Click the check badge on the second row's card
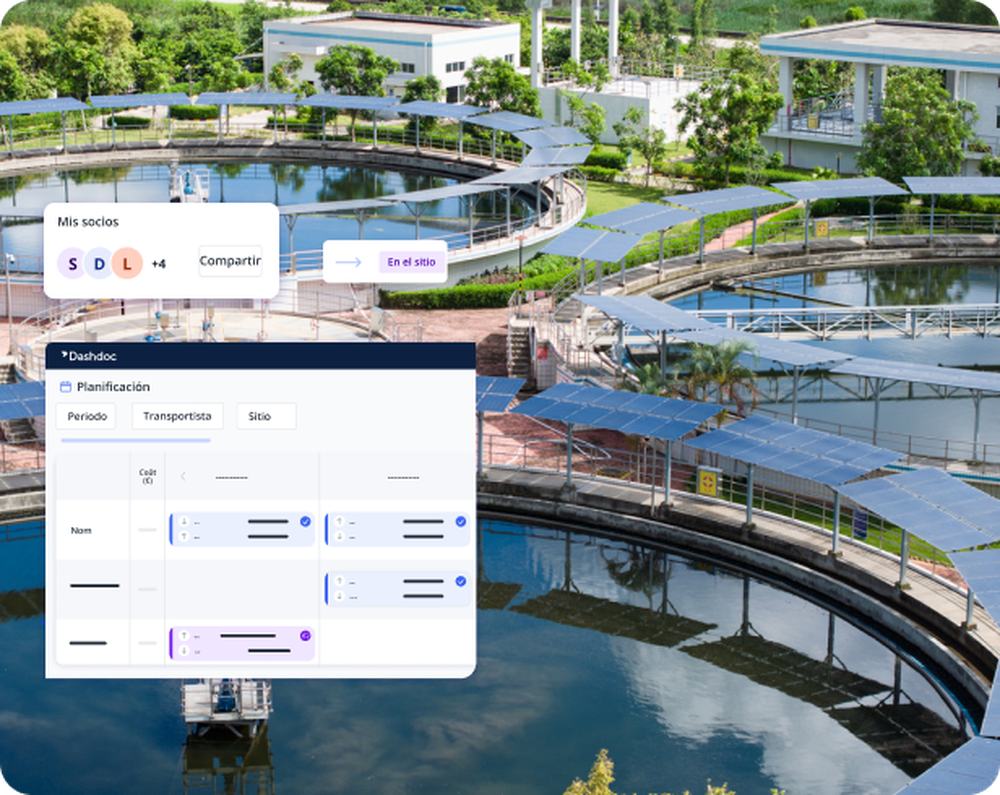1000x795 pixels. coord(460,581)
